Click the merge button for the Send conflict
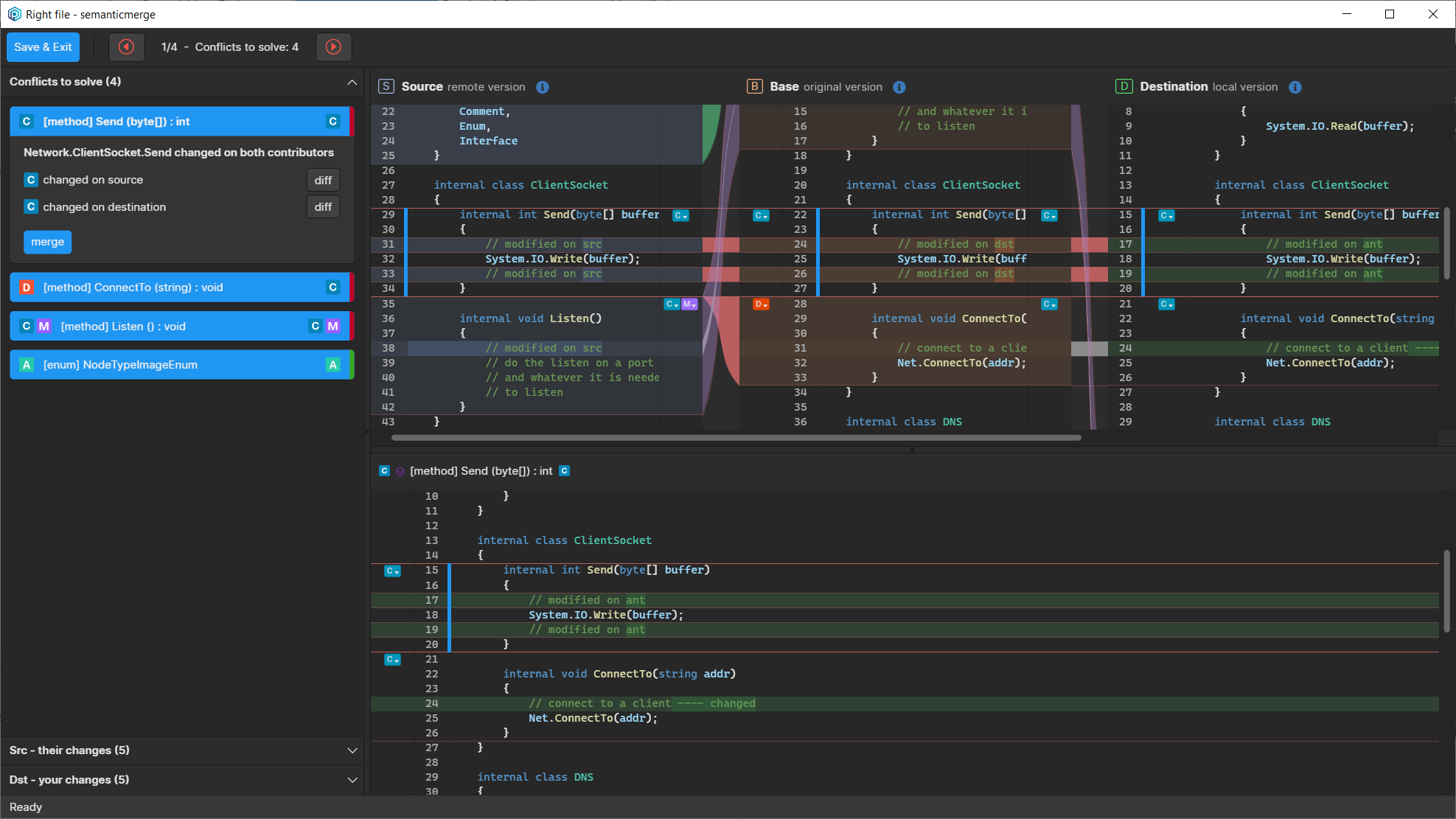Screen dimensions: 1456x819 tap(47, 241)
